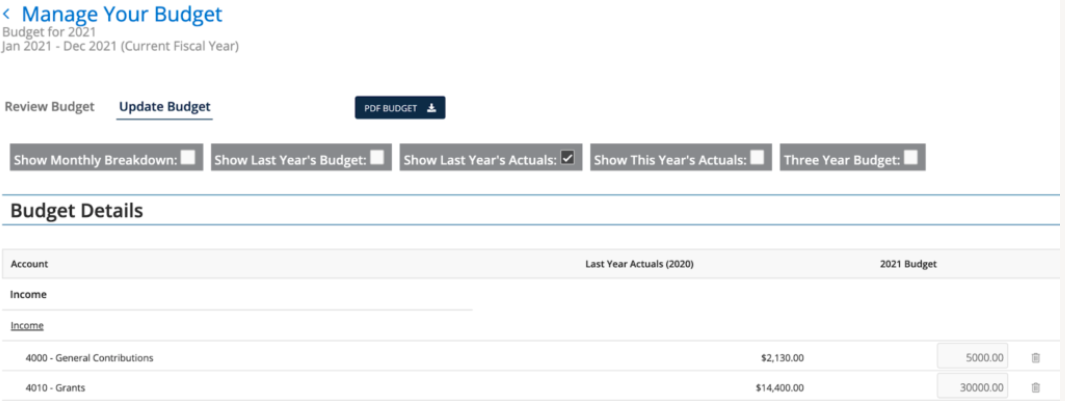1065x401 pixels.
Task: Click the Last Year Actuals (2020) header
Action: pyautogui.click(x=639, y=264)
